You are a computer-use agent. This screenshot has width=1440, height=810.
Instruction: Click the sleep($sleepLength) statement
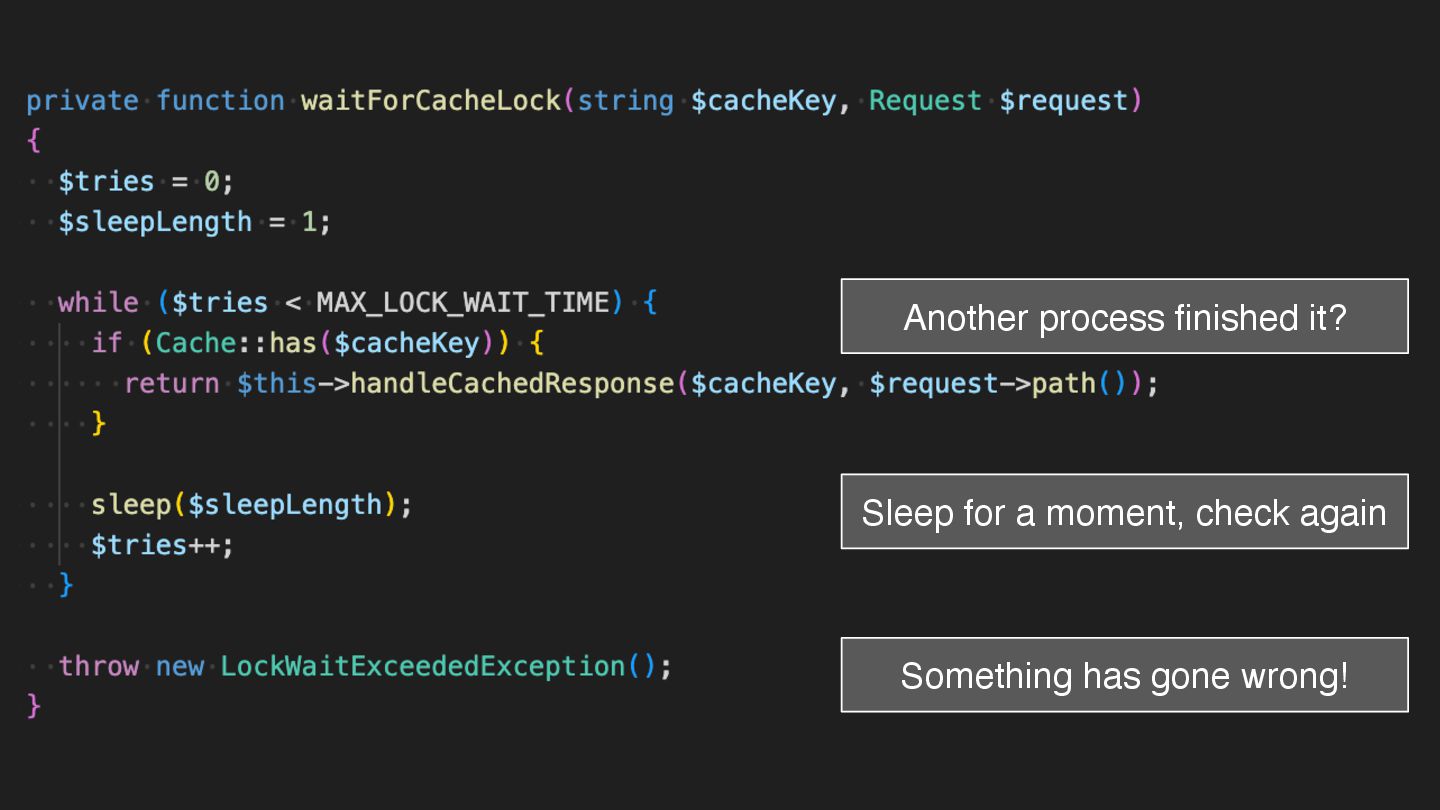(251, 505)
